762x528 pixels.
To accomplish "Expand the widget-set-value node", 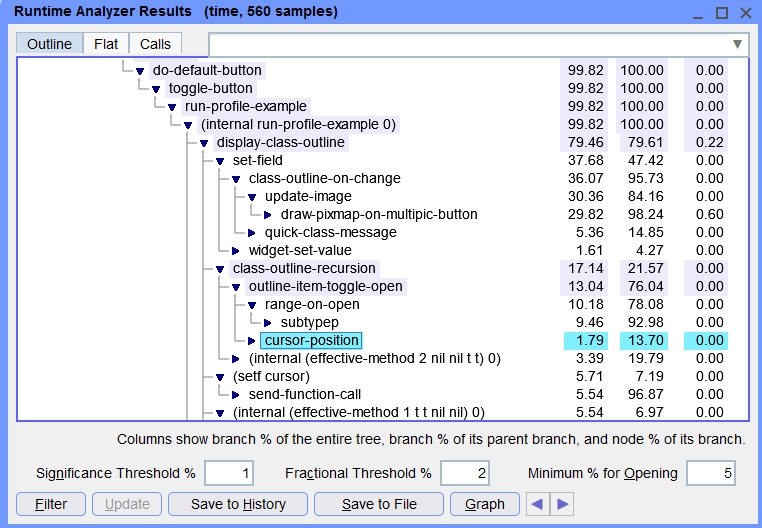I will 236,251.
